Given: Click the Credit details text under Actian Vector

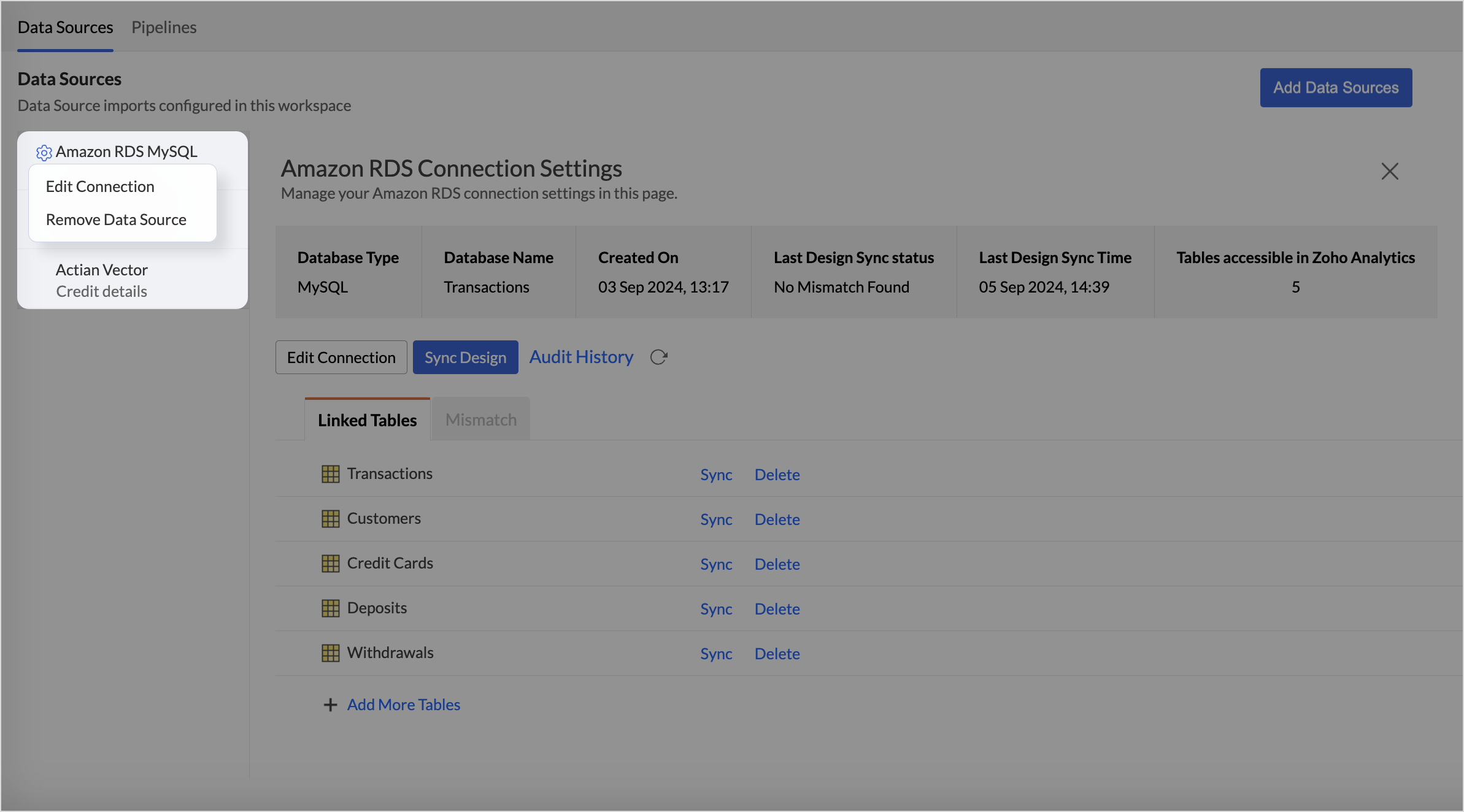Looking at the screenshot, I should click(101, 291).
